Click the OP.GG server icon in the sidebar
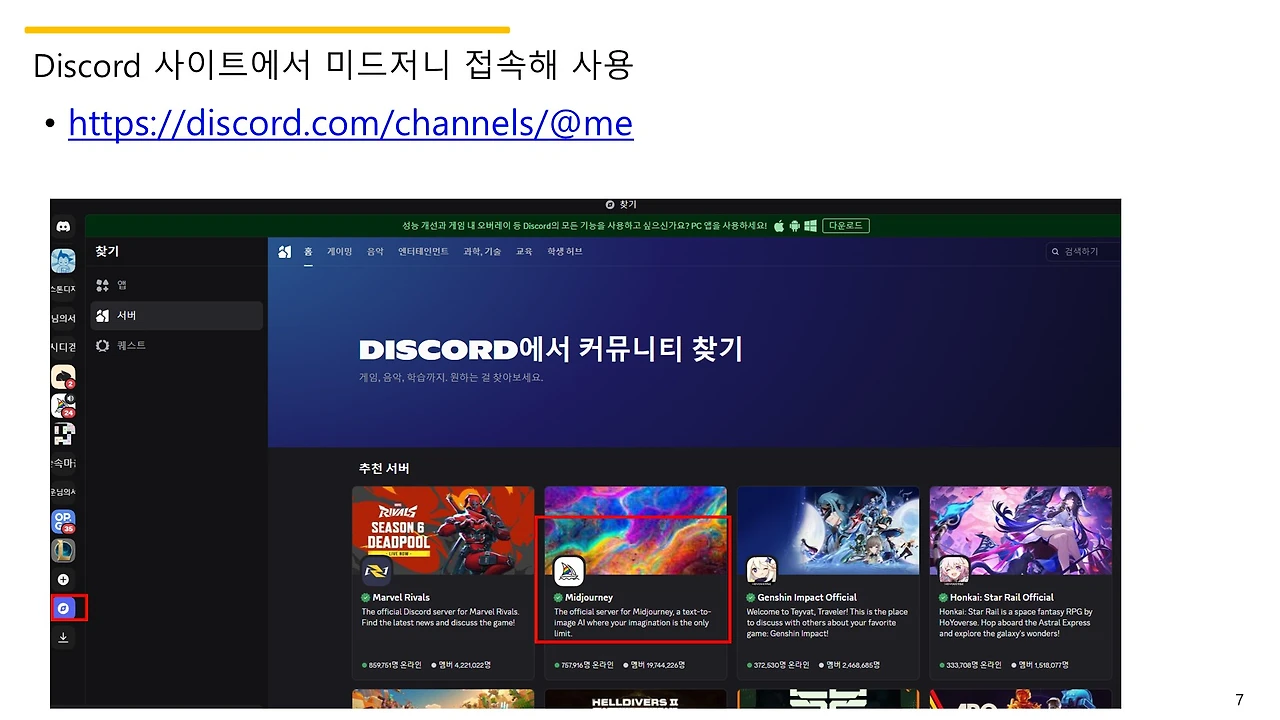 point(63,521)
